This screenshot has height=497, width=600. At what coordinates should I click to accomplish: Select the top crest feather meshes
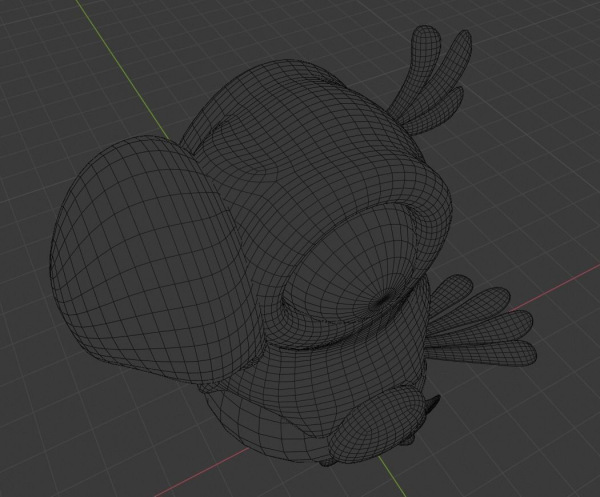[431, 78]
